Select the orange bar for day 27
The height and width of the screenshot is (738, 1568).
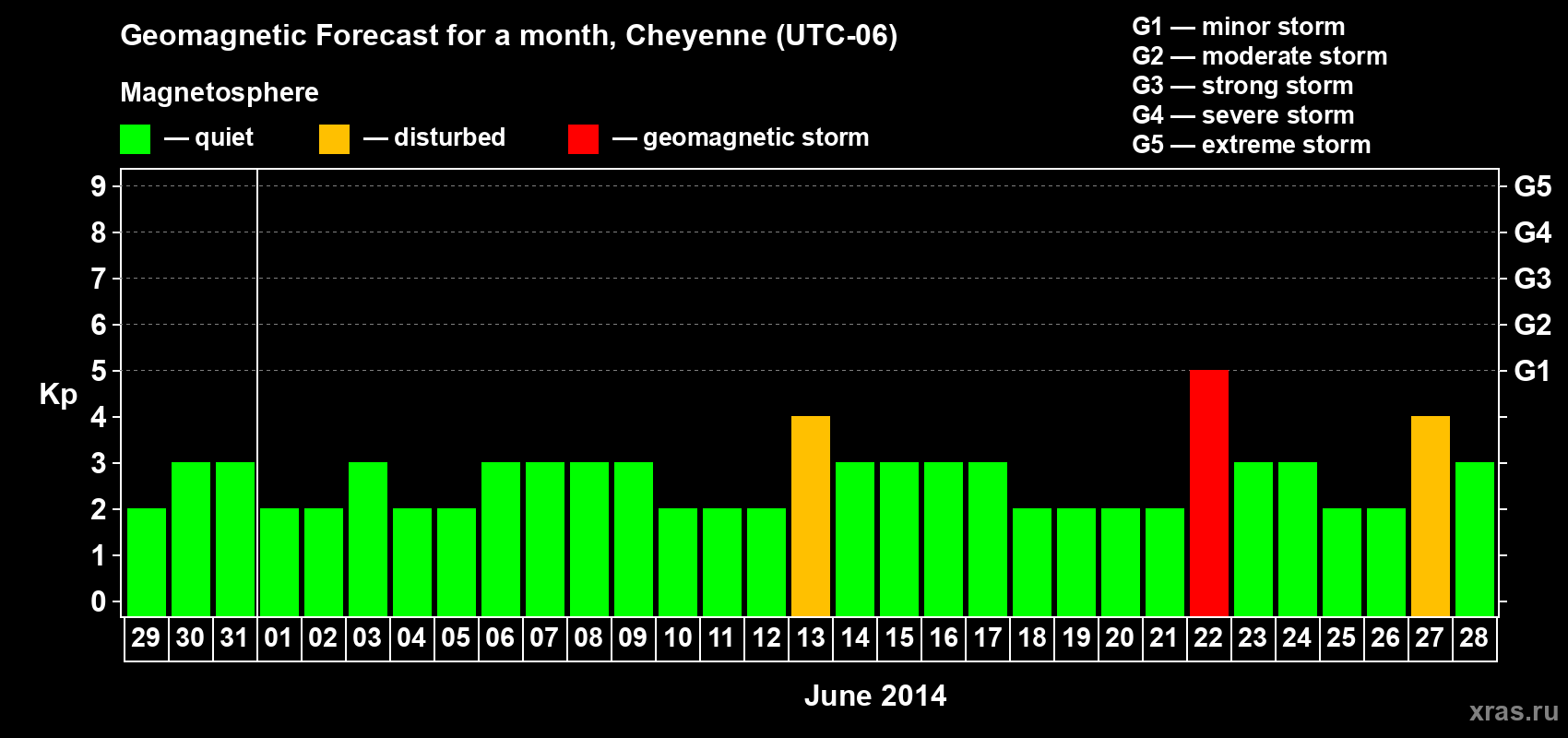click(1430, 516)
